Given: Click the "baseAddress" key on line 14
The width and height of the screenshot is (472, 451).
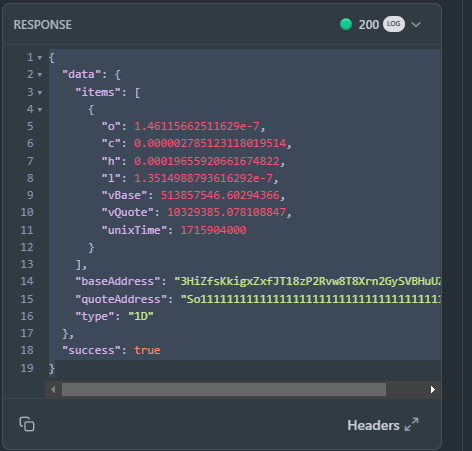Looking at the screenshot, I should (118, 281).
